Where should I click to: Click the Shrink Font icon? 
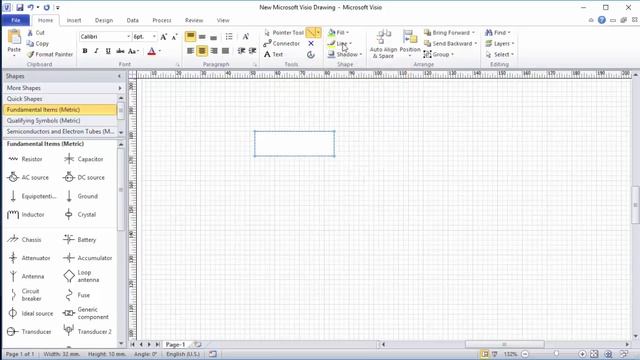coord(174,37)
